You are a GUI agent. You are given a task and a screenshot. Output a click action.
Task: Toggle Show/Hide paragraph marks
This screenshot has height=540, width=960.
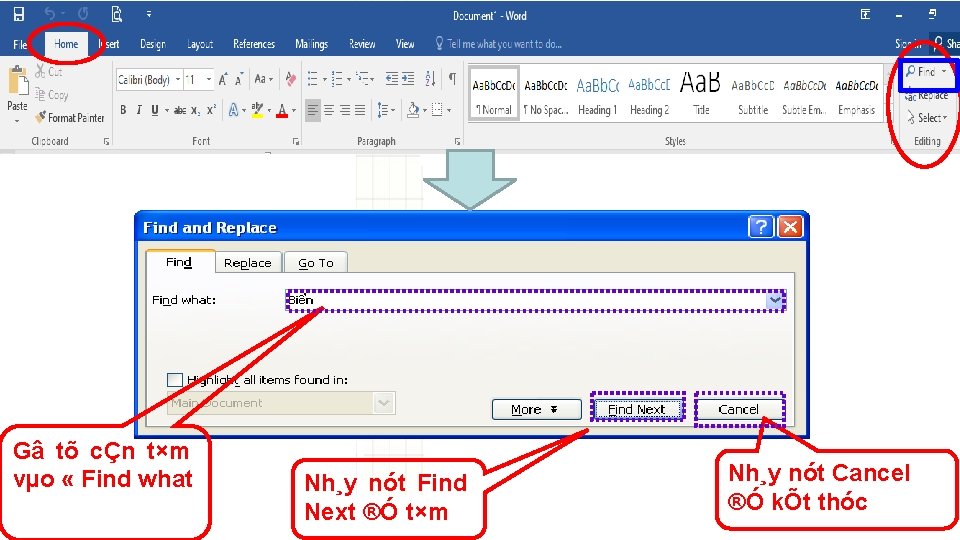[452, 78]
